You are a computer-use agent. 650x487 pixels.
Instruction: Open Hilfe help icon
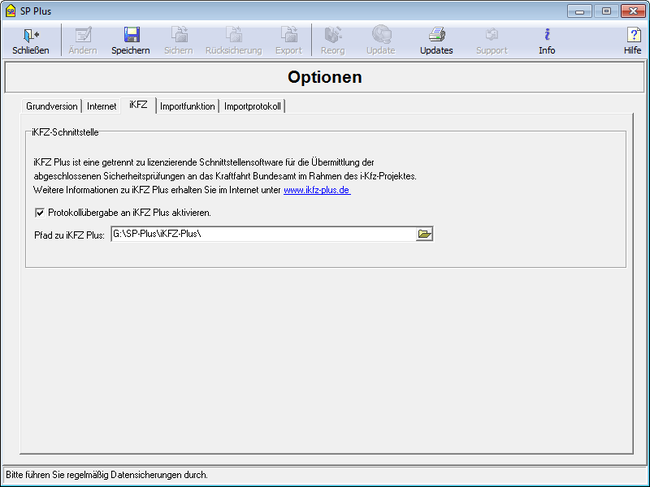(633, 35)
